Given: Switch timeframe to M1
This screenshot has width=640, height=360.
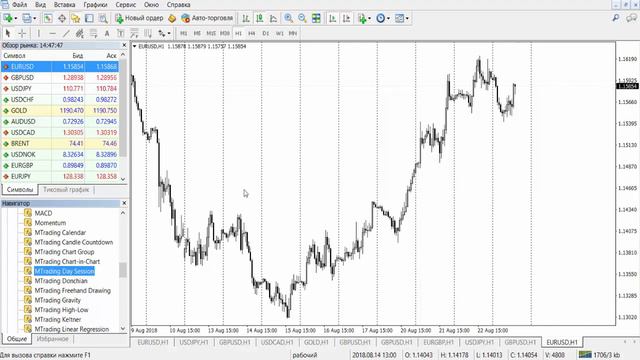Looking at the screenshot, I should (x=184, y=33).
